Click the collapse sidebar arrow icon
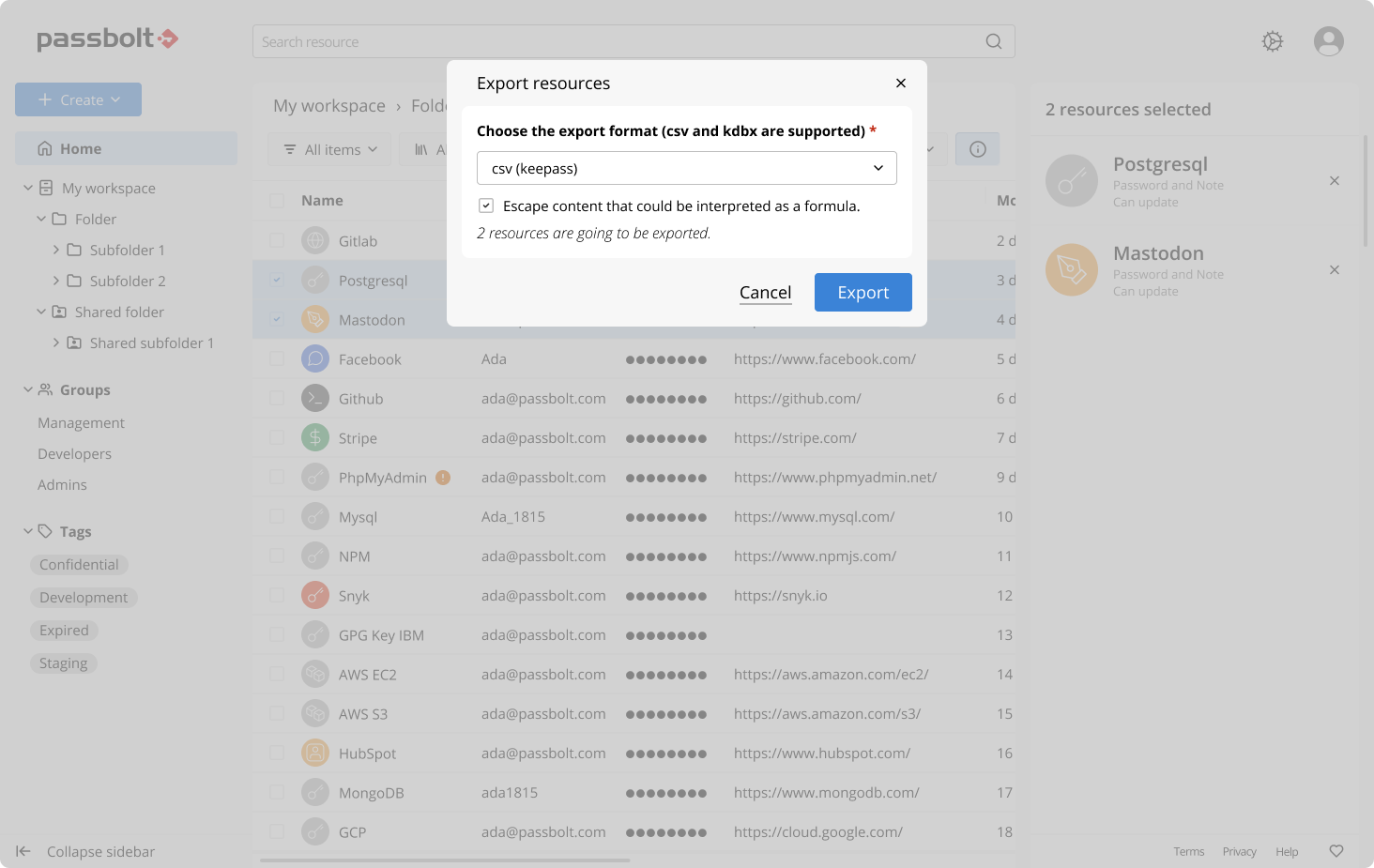Screen dimensions: 1374x868 pos(23,851)
